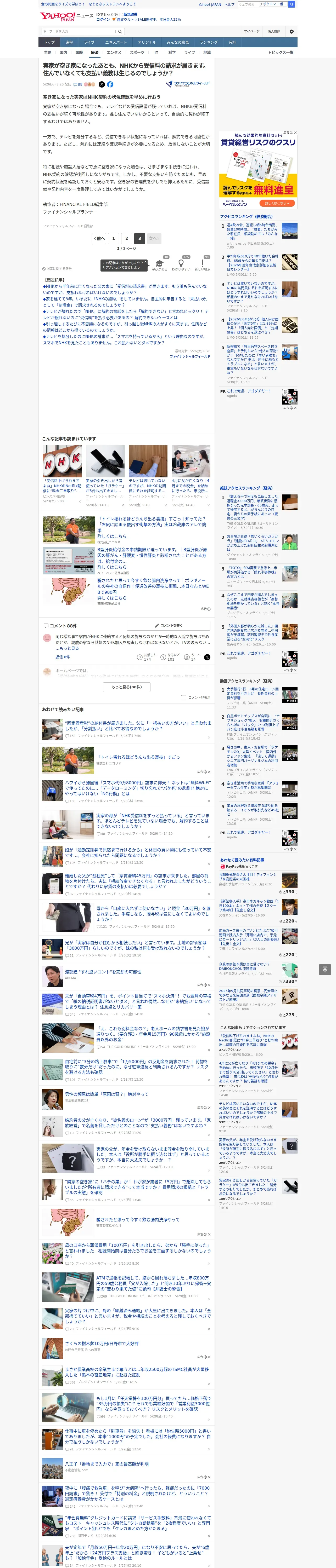Screen dimensions: 336x1568
Task: Click the scroll-to-top arrow button
Action: (x=325, y=970)
